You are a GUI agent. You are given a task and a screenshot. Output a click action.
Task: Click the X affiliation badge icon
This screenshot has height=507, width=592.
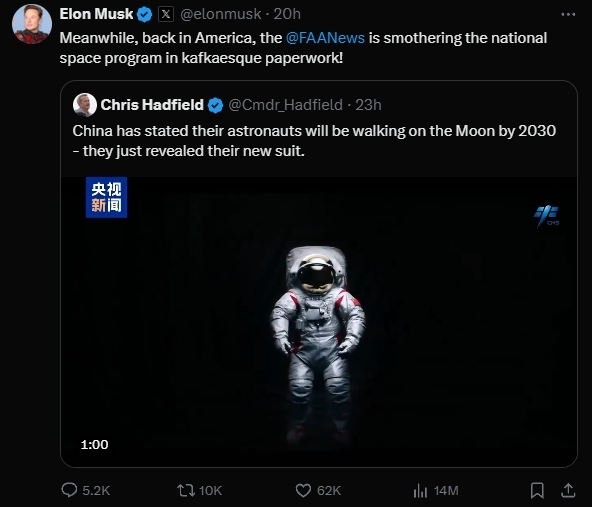click(166, 14)
